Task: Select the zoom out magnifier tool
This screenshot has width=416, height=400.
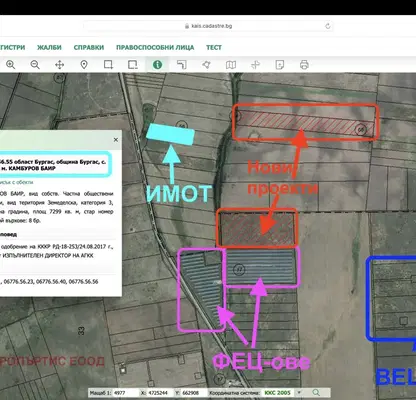Action: [35, 65]
